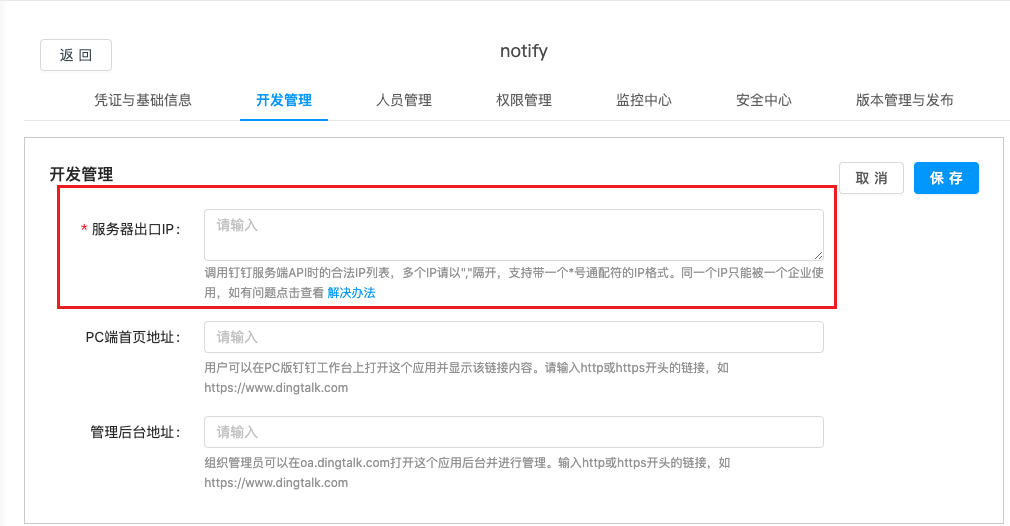Click the PC端首页地址 field label
Image resolution: width=1010 pixels, height=526 pixels.
(x=132, y=337)
